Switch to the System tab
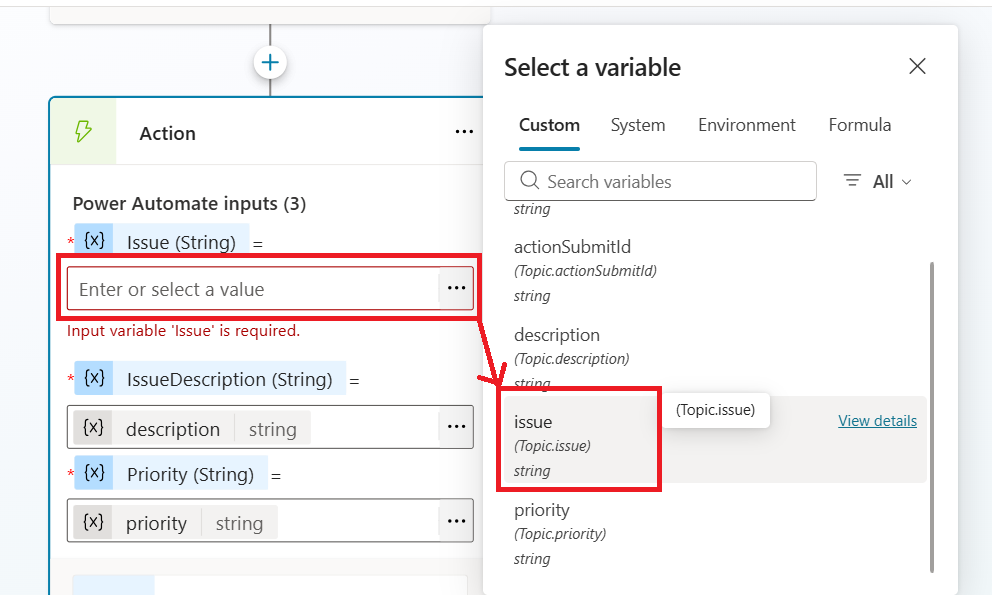This screenshot has width=992, height=595. point(638,125)
